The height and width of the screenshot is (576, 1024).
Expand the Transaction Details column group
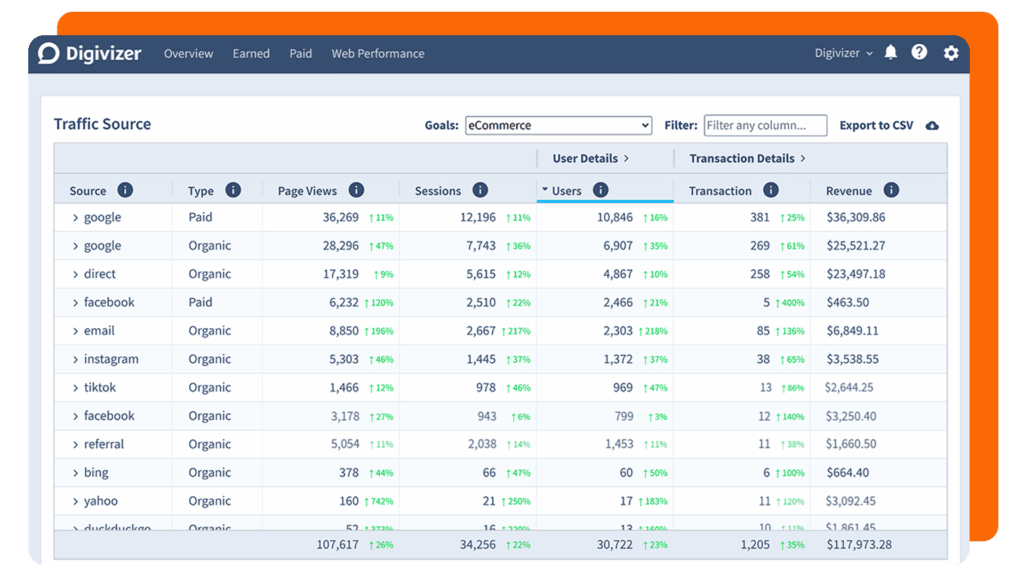(x=747, y=158)
